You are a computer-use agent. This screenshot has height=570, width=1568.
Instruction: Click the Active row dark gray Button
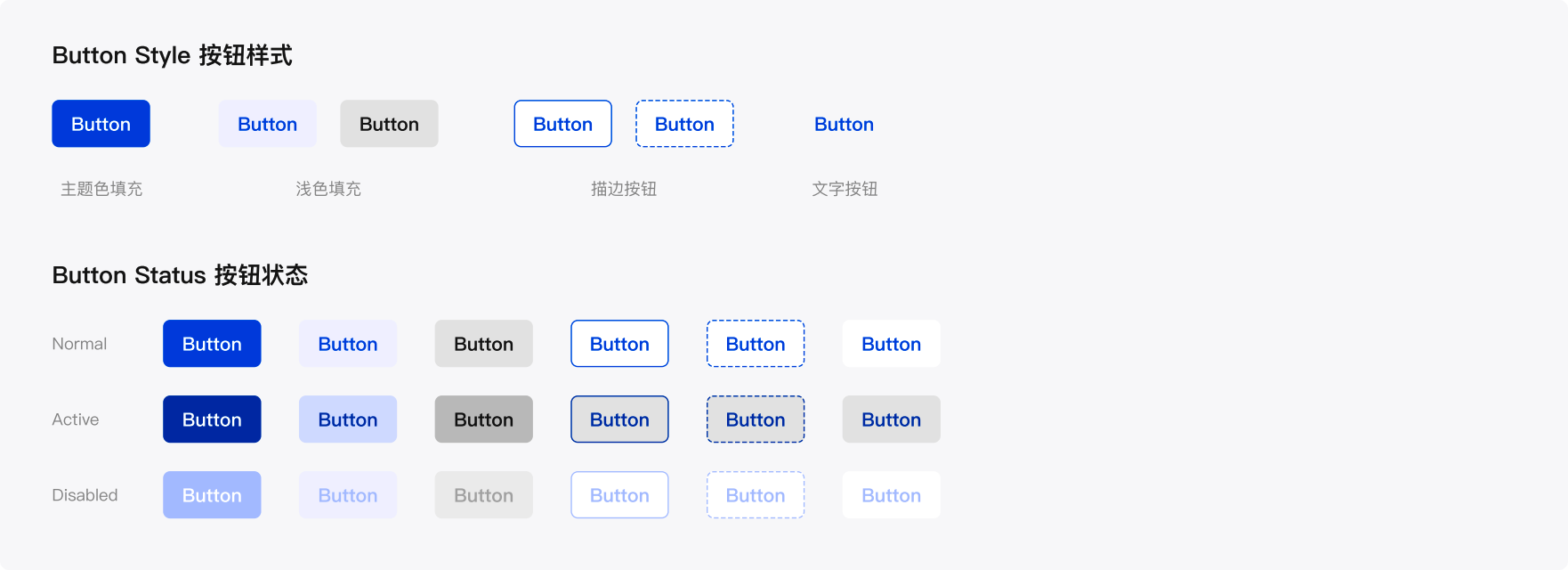pos(483,419)
